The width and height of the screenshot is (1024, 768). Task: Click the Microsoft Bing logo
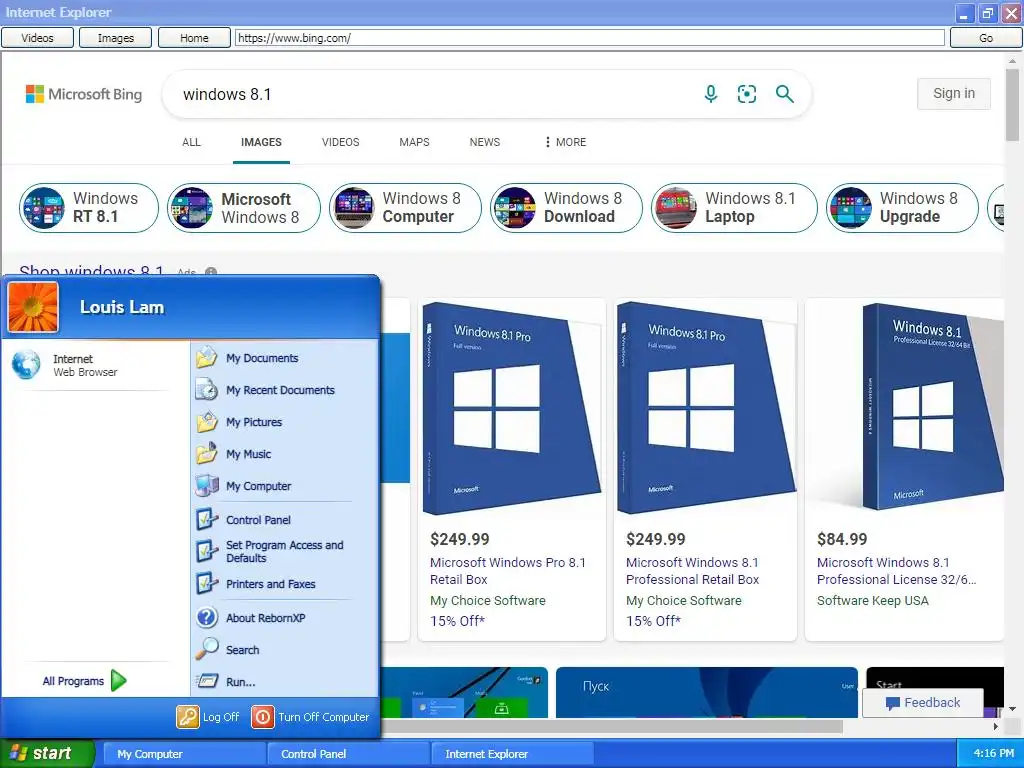click(84, 94)
